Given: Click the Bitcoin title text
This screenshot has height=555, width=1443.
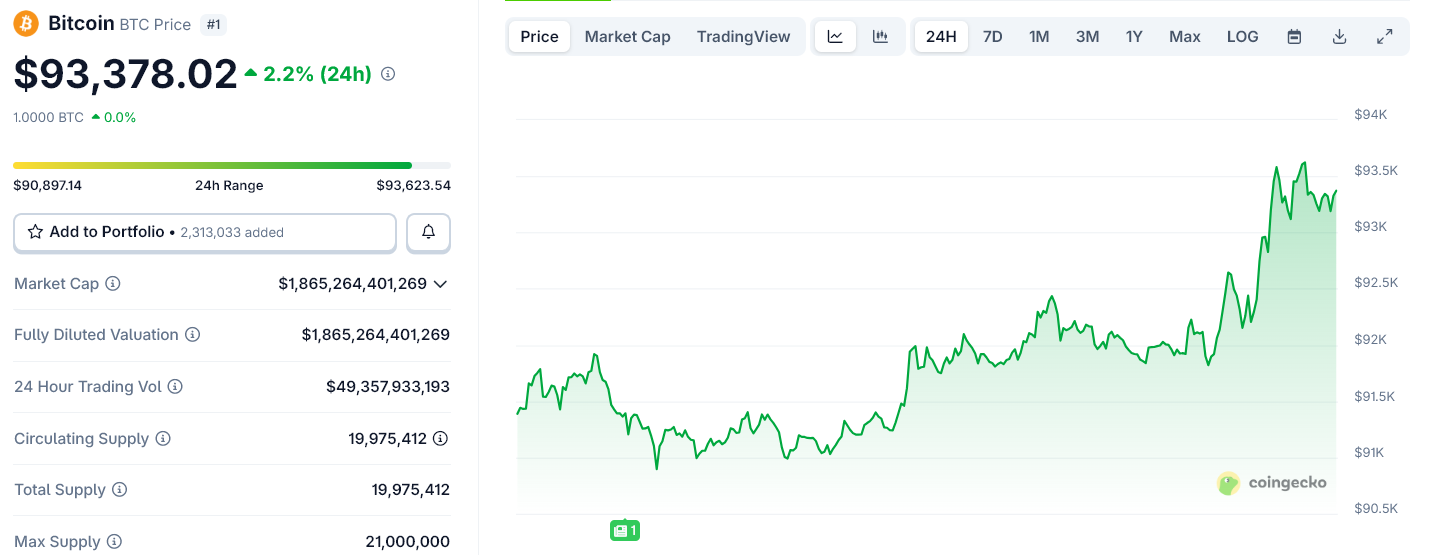Looking at the screenshot, I should [x=81, y=23].
